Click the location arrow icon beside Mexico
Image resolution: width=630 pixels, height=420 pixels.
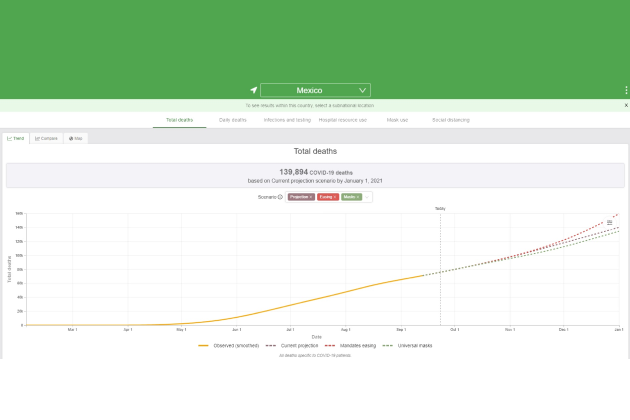[254, 90]
